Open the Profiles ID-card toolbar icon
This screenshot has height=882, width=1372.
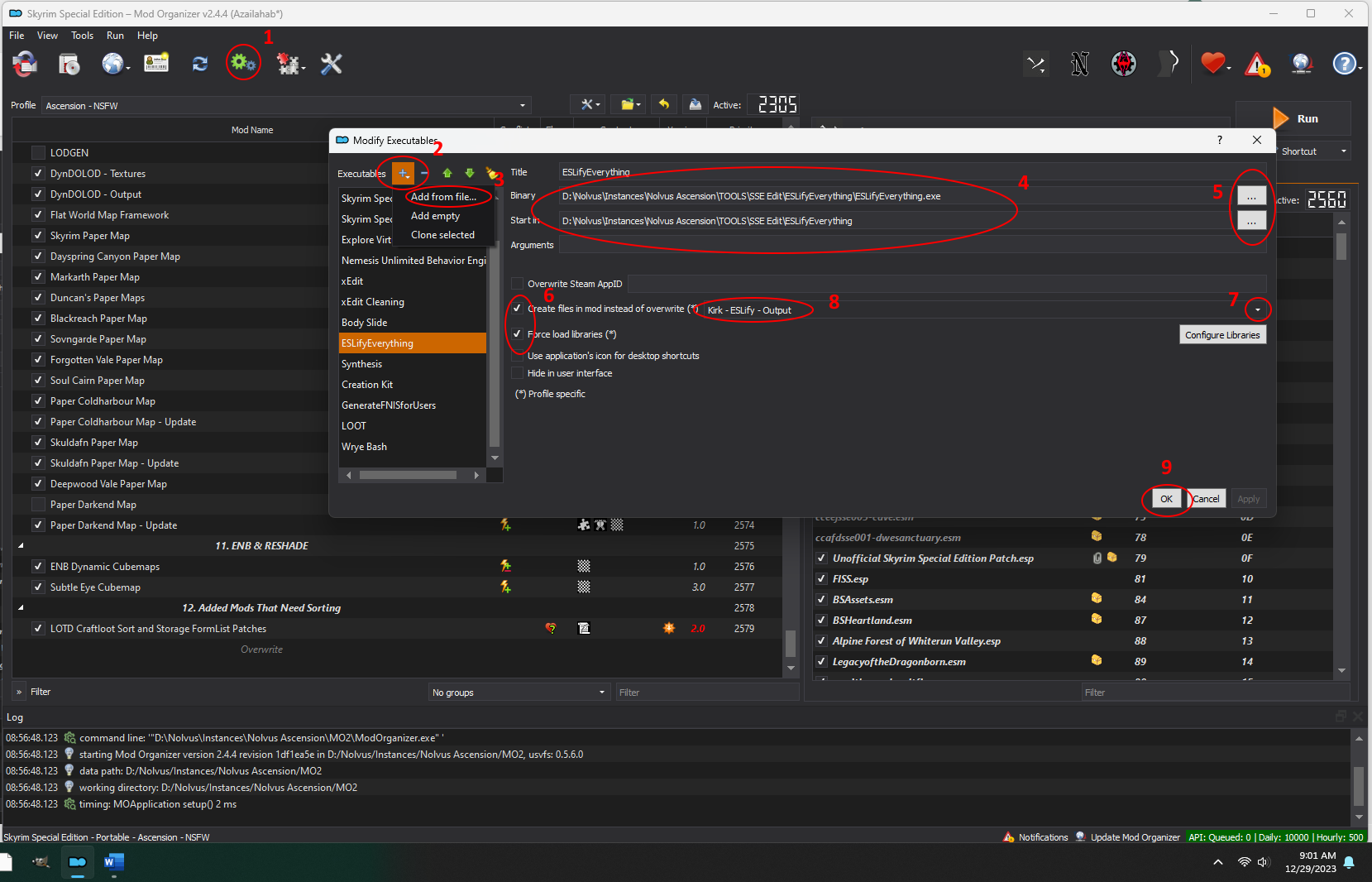pyautogui.click(x=156, y=64)
